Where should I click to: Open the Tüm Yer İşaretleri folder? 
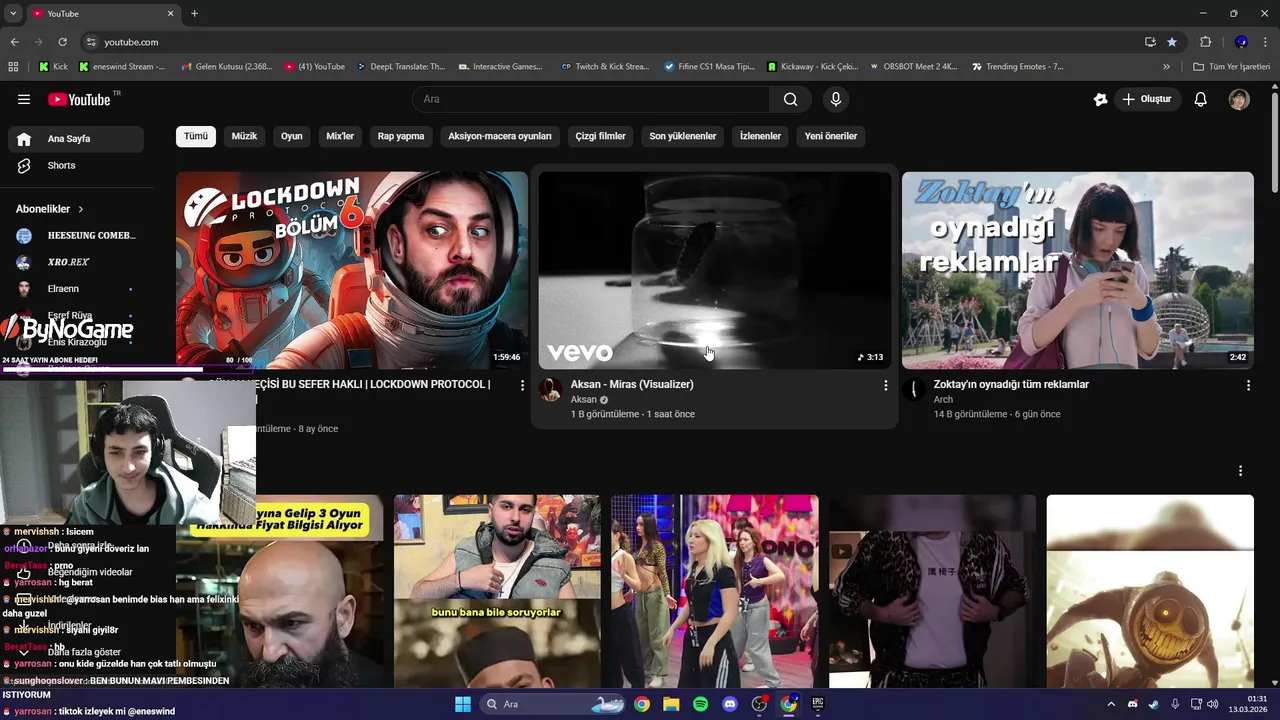1233,67
